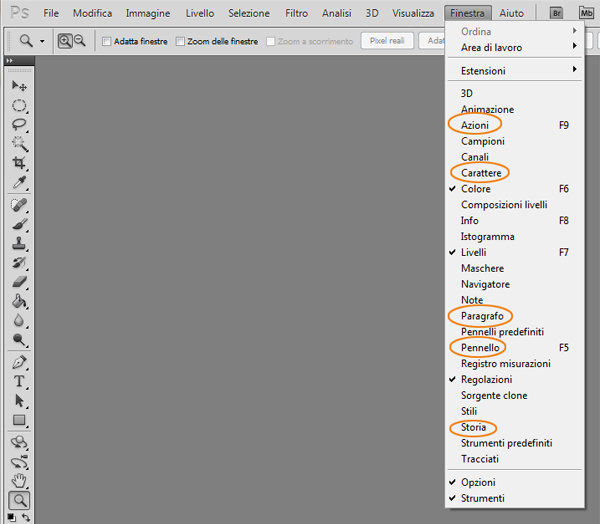The image size is (600, 524).
Task: Select the History Brush tool
Action: pos(19,263)
